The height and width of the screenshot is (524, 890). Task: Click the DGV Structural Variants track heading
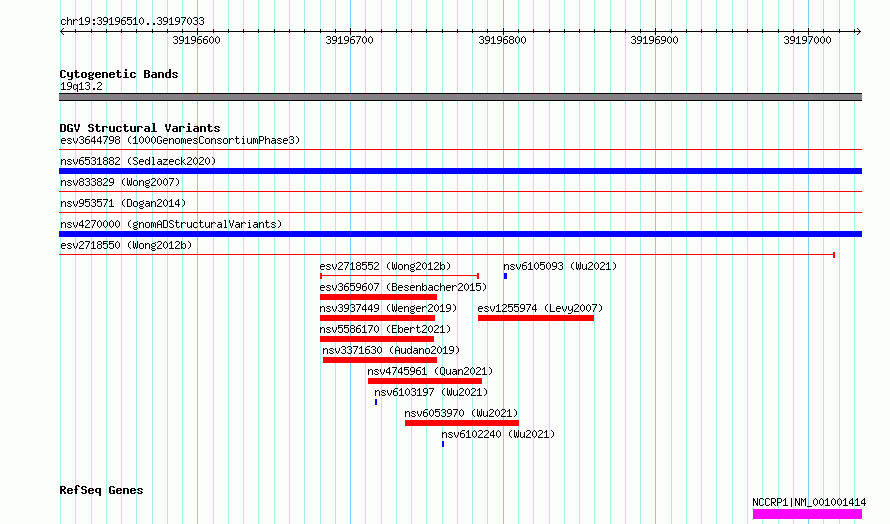pos(140,128)
